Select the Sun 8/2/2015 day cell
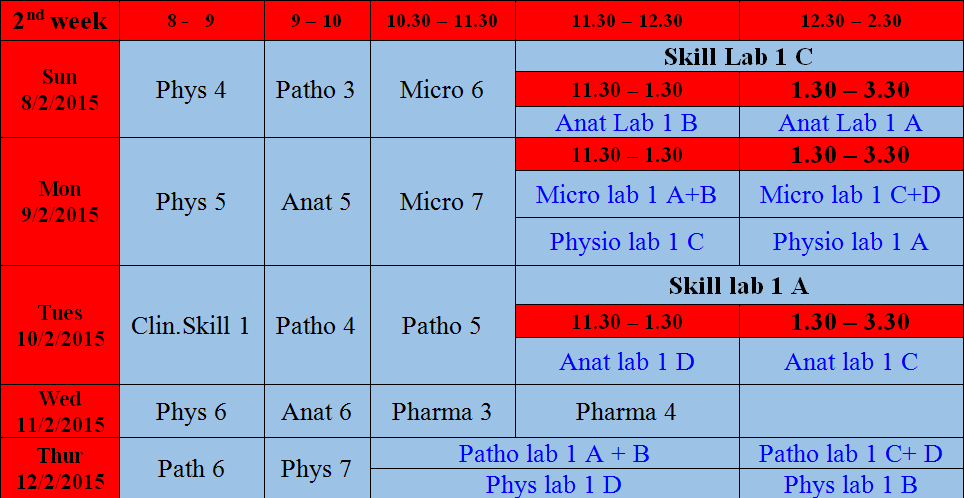Viewport: 964px width, 498px height. tap(60, 90)
